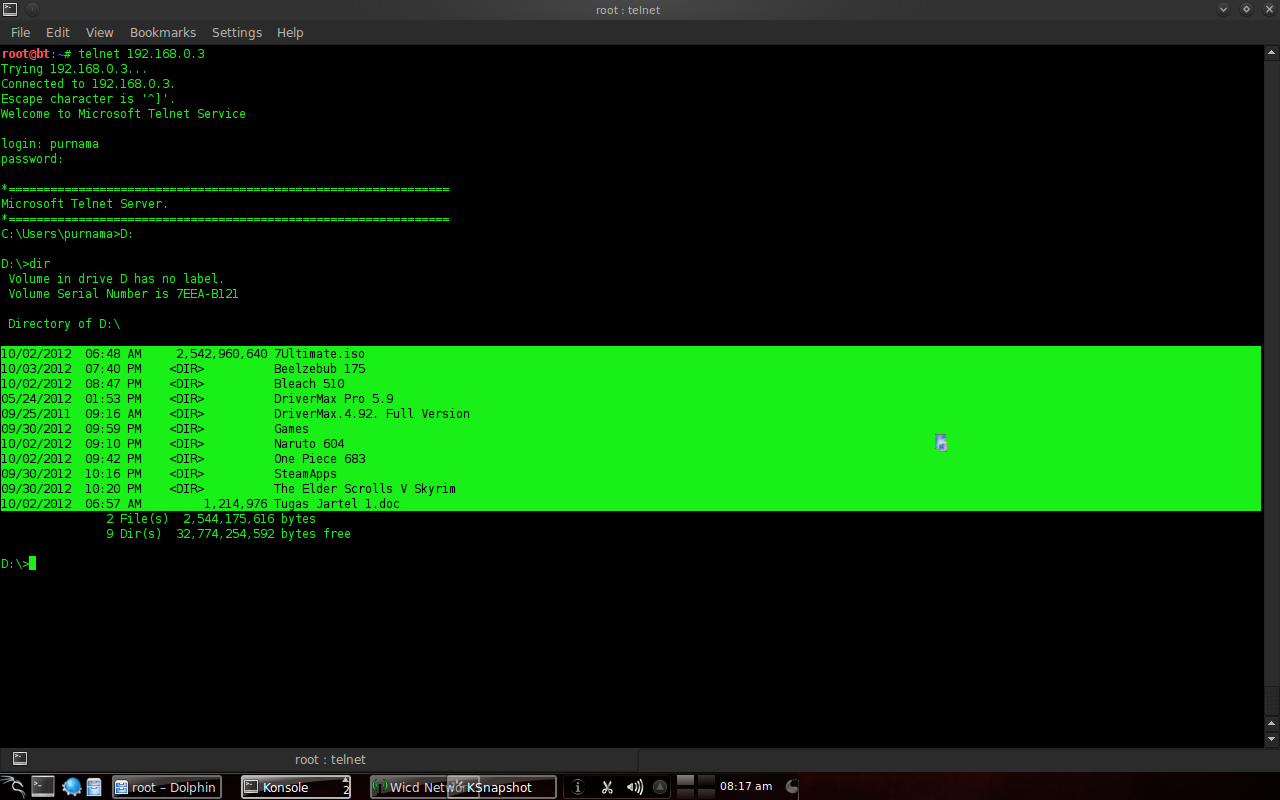Click the 'Beelzebub 175' directory entry
1280x800 pixels.
click(x=319, y=369)
